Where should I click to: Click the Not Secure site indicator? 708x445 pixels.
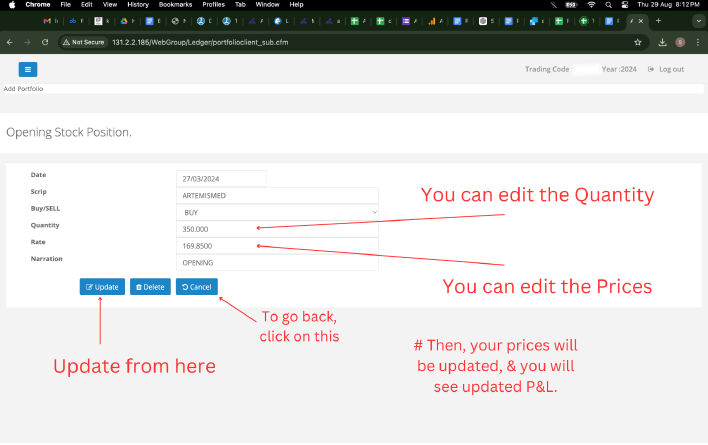pyautogui.click(x=84, y=42)
